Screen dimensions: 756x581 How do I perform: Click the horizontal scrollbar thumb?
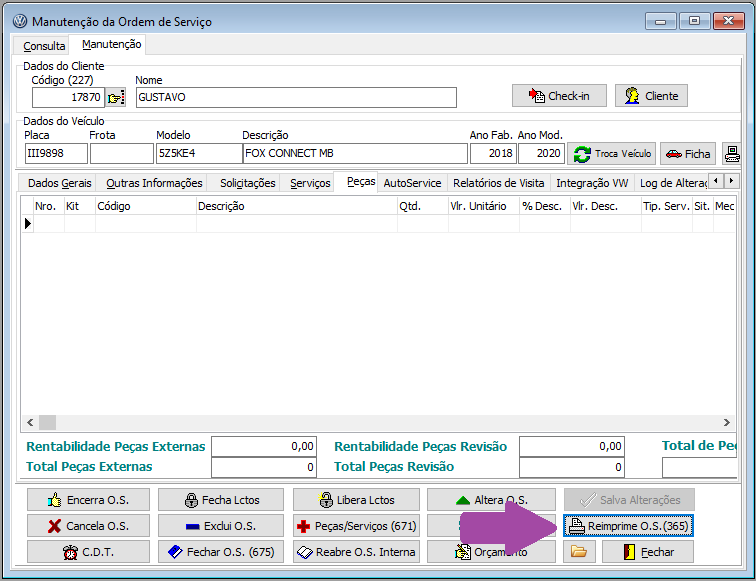click(47, 423)
